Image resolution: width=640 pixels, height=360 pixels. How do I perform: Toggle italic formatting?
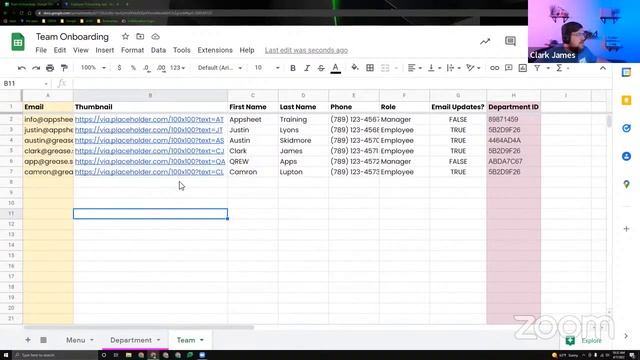tap(307, 68)
